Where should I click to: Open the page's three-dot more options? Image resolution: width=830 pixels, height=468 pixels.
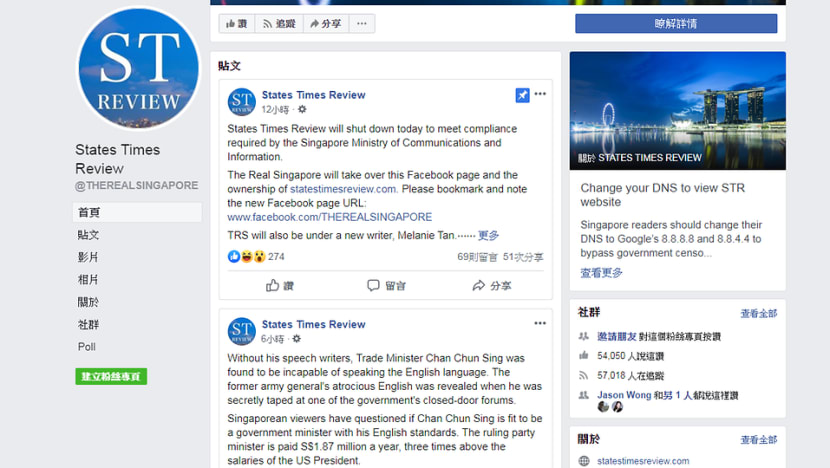click(x=362, y=23)
